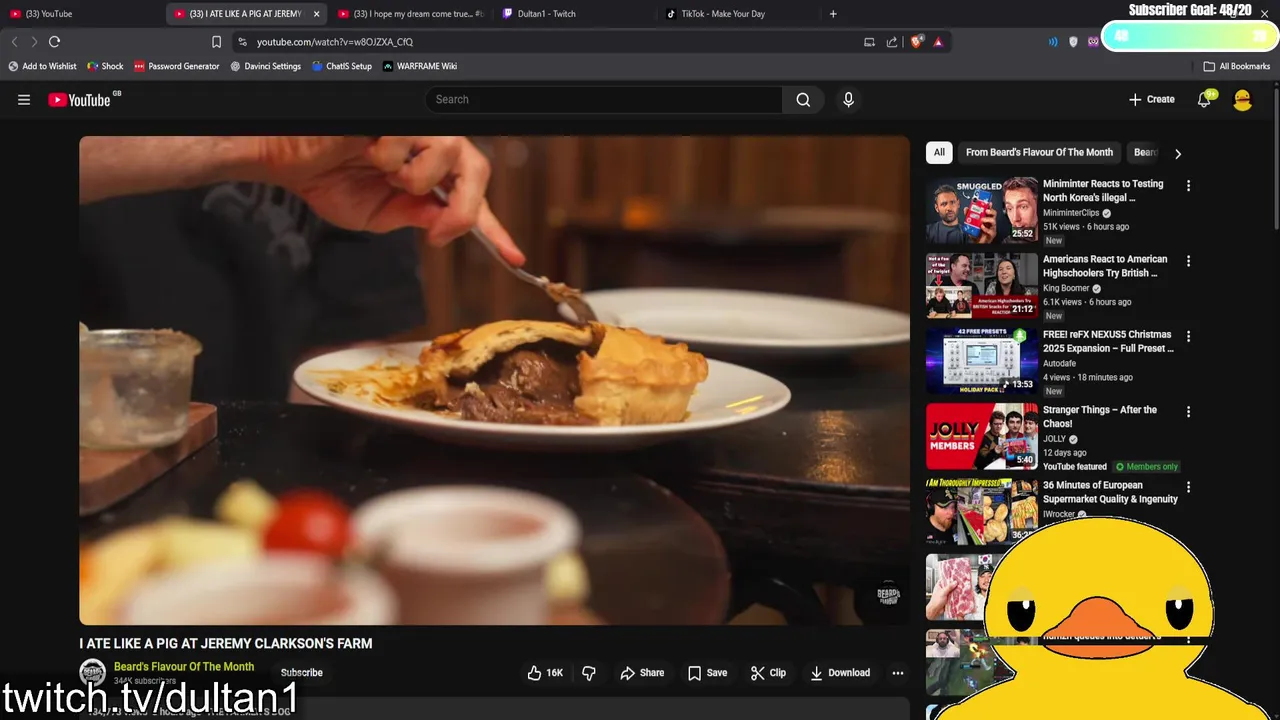Click the video player to pause

[x=494, y=381]
